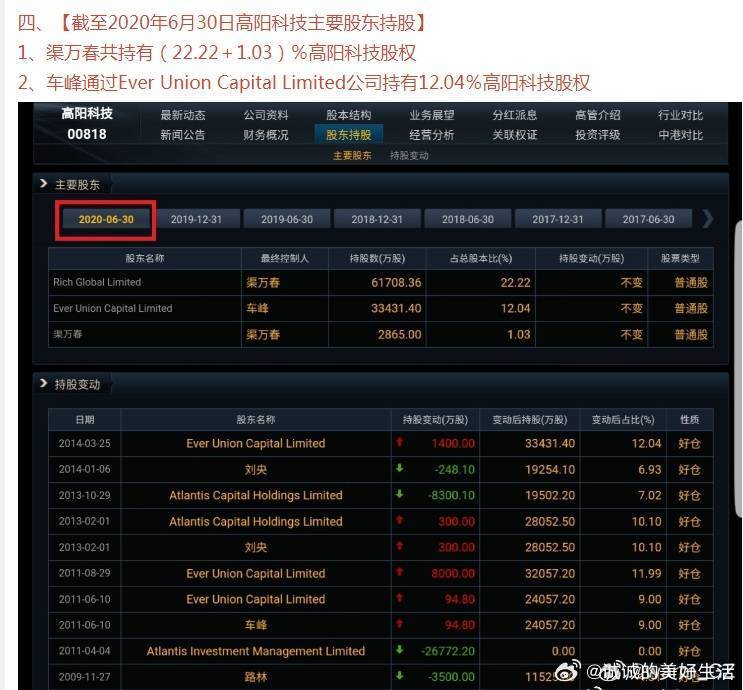Click 好仓 in the 2014-03-25 row
743x690 pixels.
[689, 444]
